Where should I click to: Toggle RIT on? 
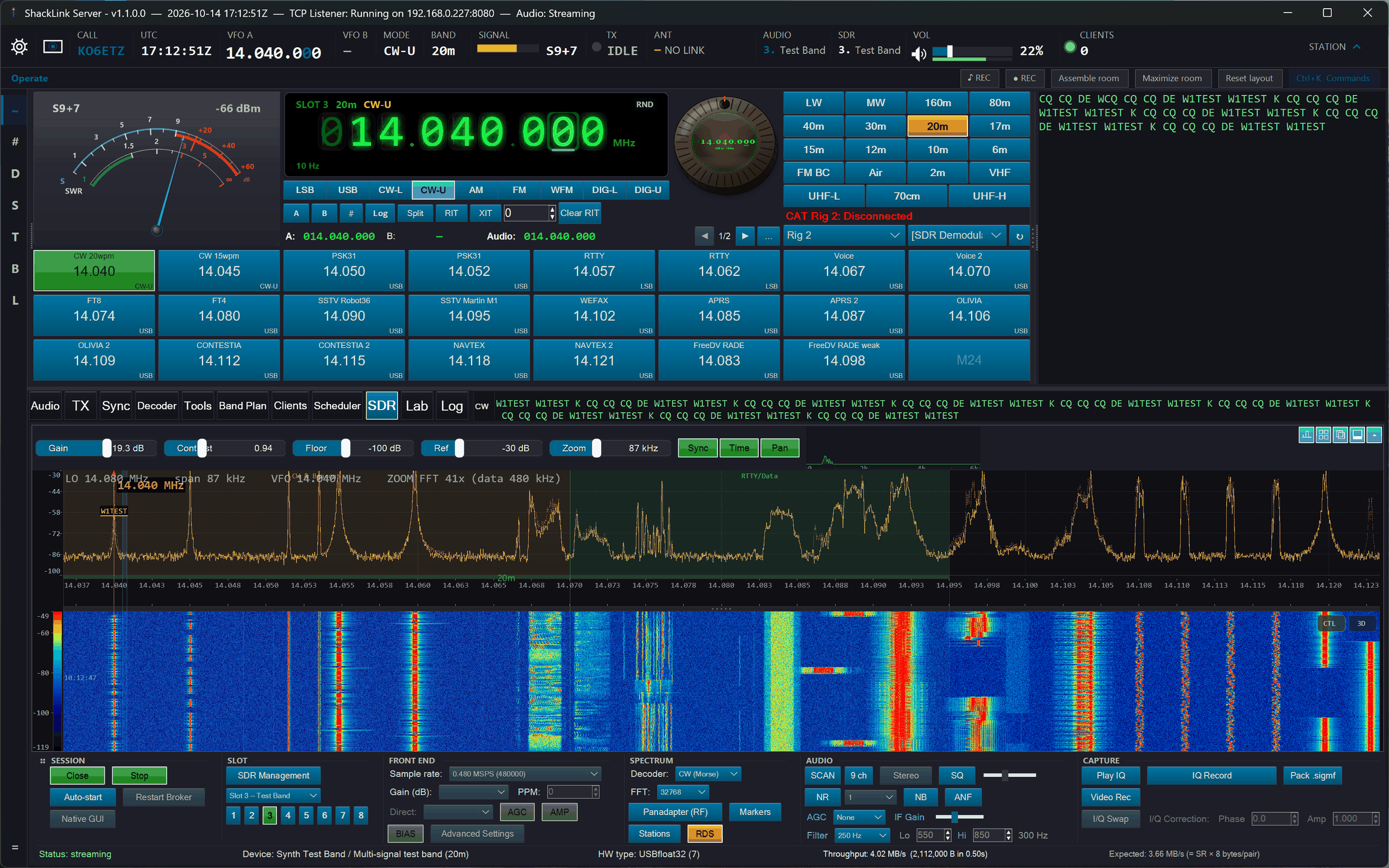(x=451, y=213)
